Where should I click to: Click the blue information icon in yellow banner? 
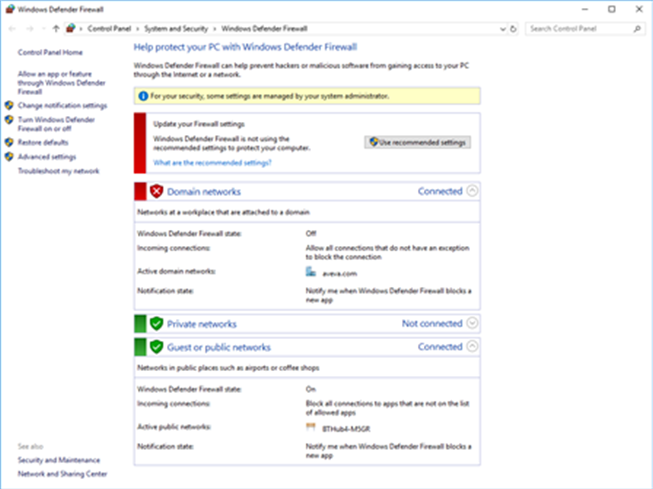(x=143, y=96)
